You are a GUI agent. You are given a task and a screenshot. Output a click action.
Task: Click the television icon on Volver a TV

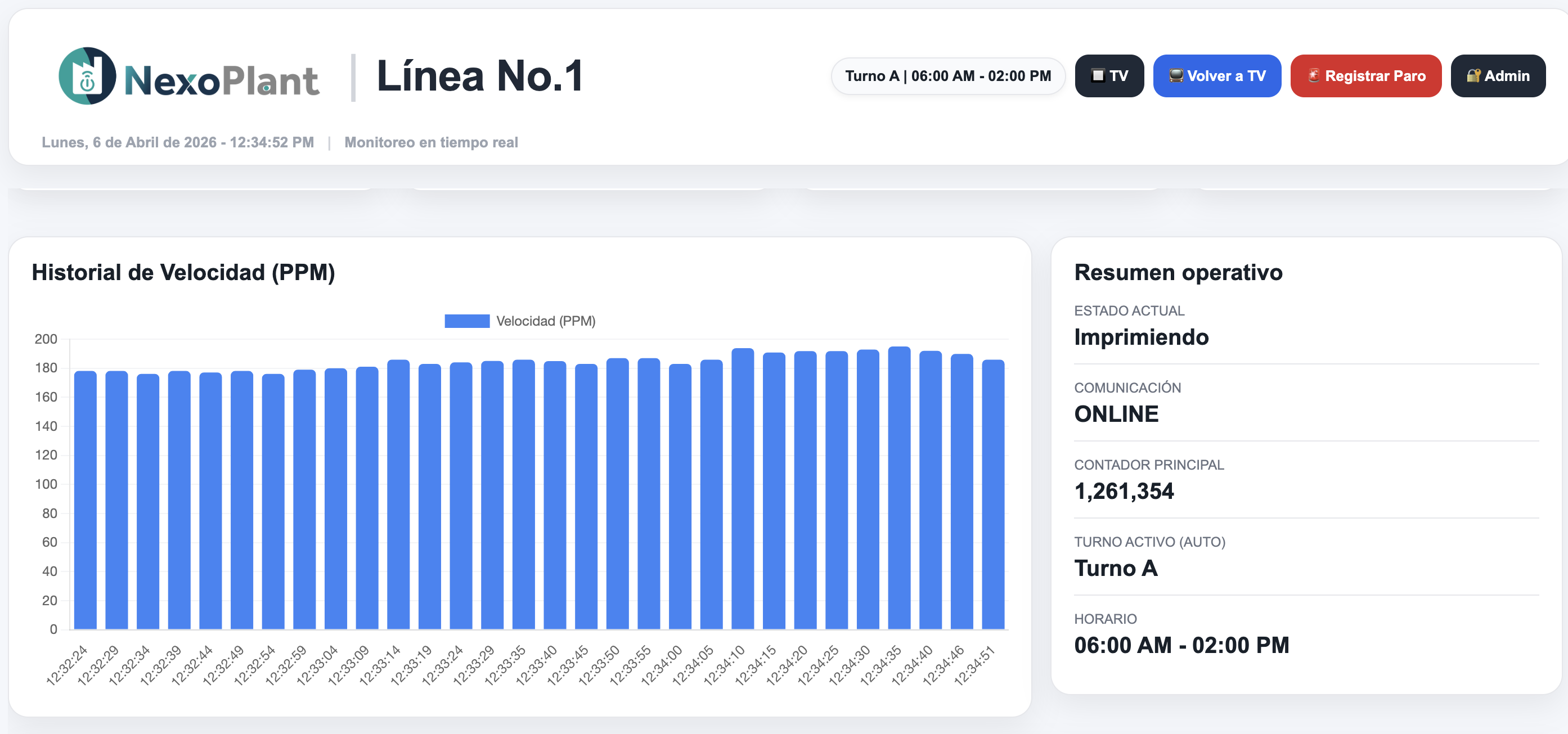pyautogui.click(x=1176, y=75)
